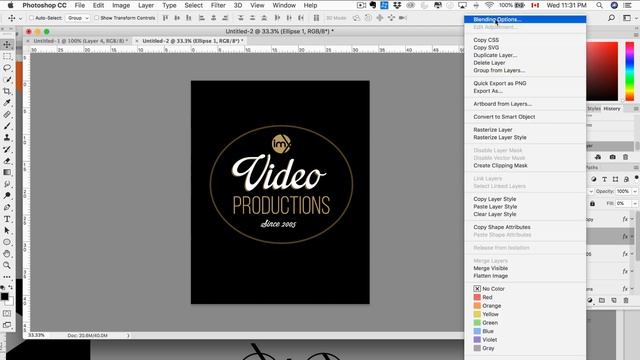Open document info arrow in status bar
The height and width of the screenshot is (360, 640).
(128, 336)
